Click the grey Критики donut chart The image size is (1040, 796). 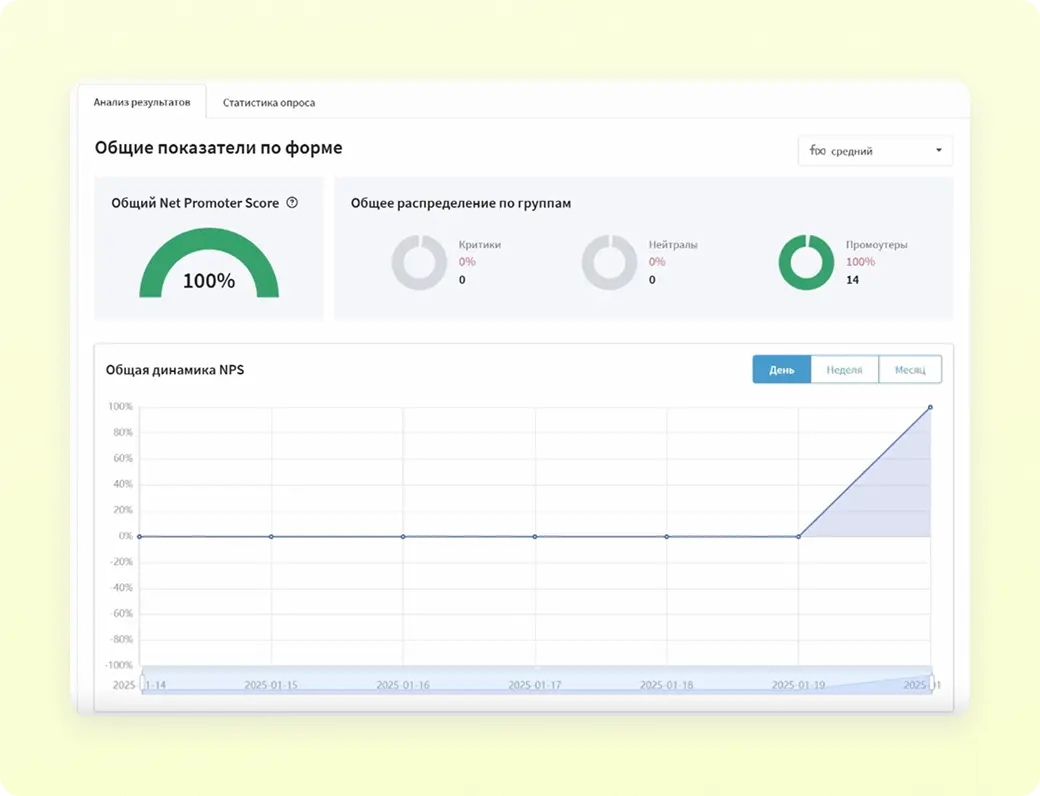[x=419, y=263]
